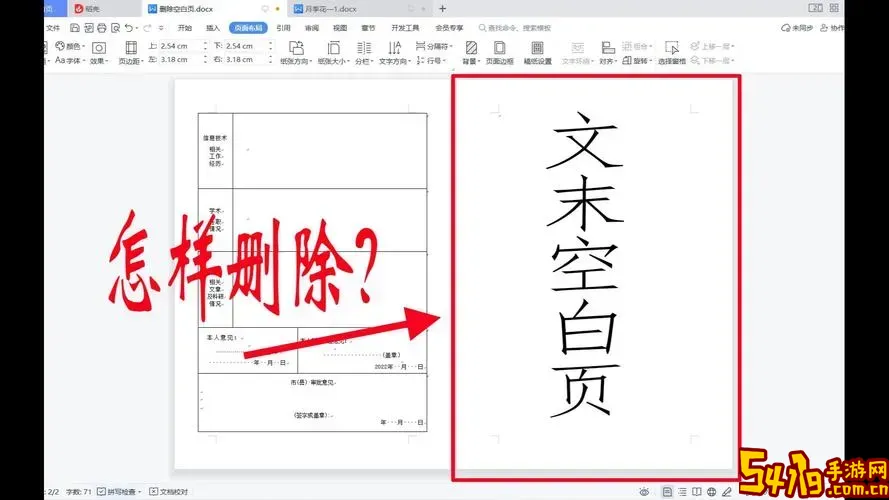Screen dimensions: 889x500
Task: Click the window layout icon at top right
Action: pos(815,8)
